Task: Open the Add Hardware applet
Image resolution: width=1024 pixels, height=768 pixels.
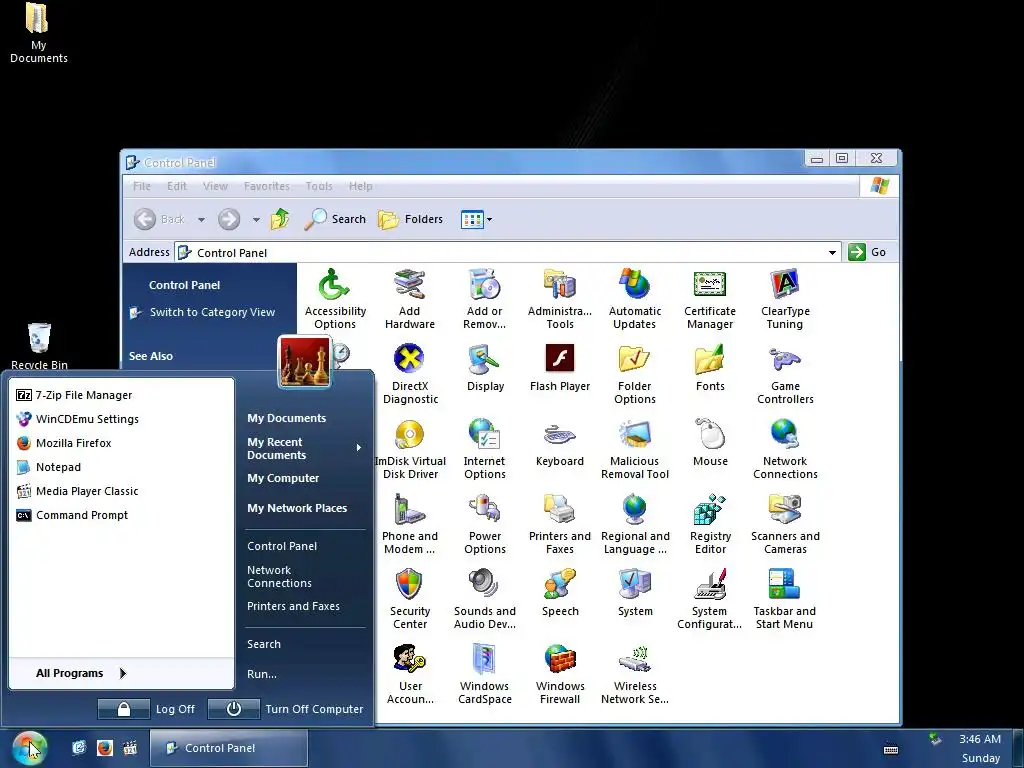Action: click(x=409, y=299)
